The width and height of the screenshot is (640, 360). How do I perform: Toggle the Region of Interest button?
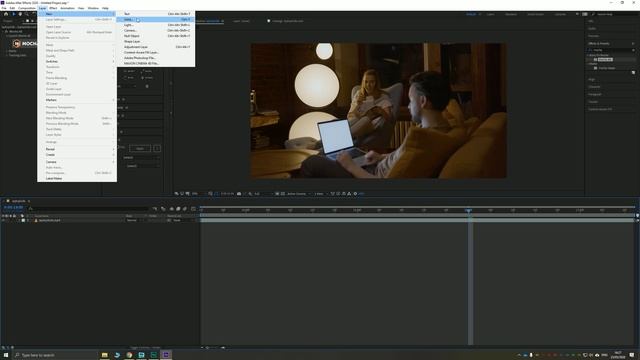point(277,193)
